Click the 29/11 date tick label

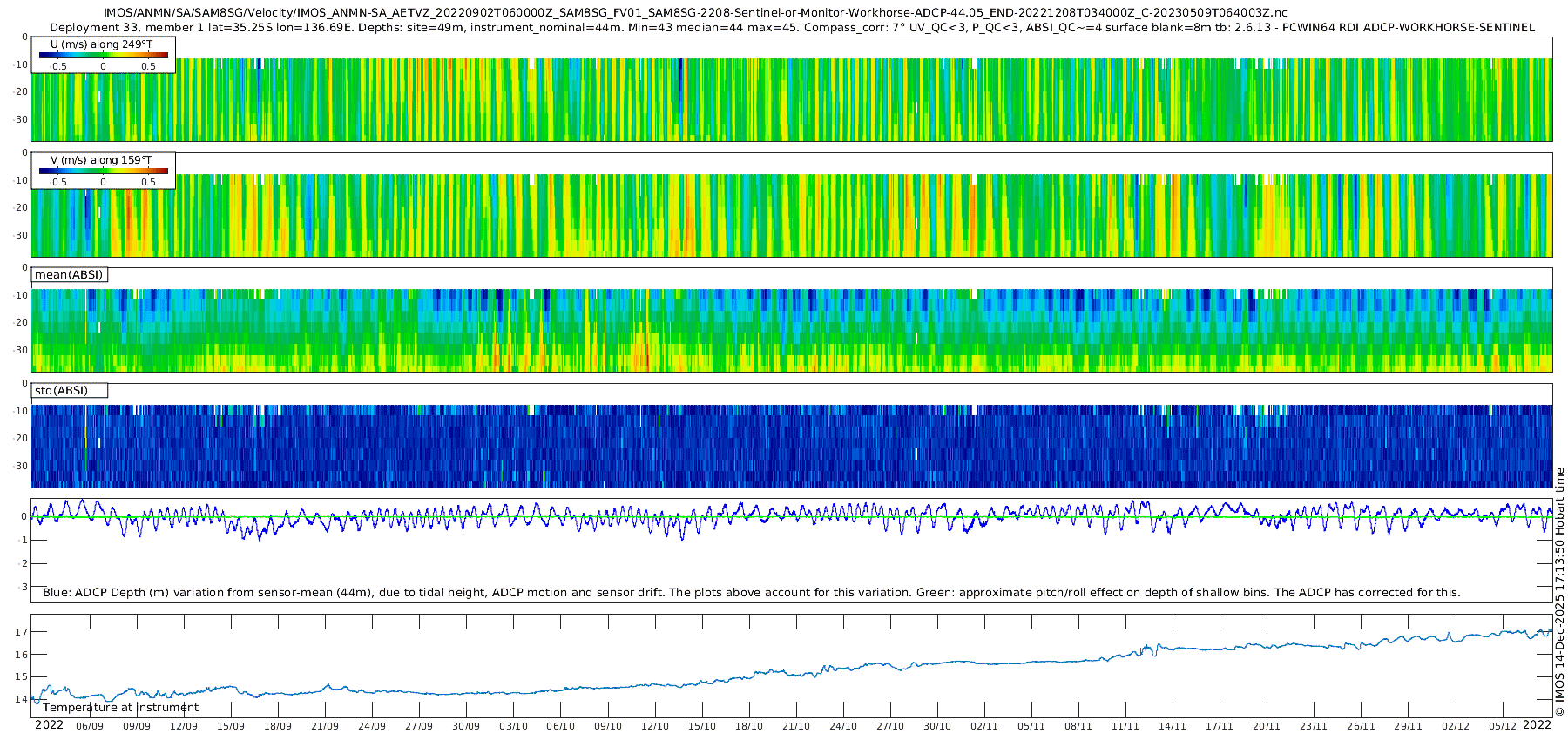(x=1408, y=726)
